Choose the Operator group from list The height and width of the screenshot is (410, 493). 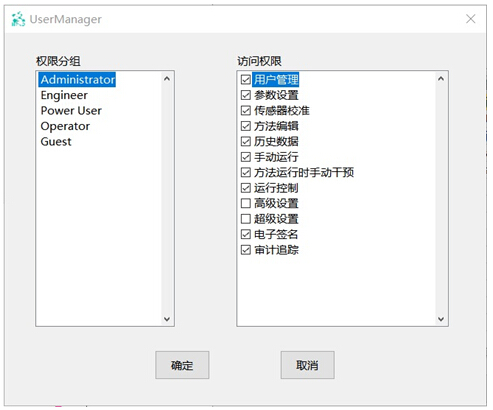point(65,126)
